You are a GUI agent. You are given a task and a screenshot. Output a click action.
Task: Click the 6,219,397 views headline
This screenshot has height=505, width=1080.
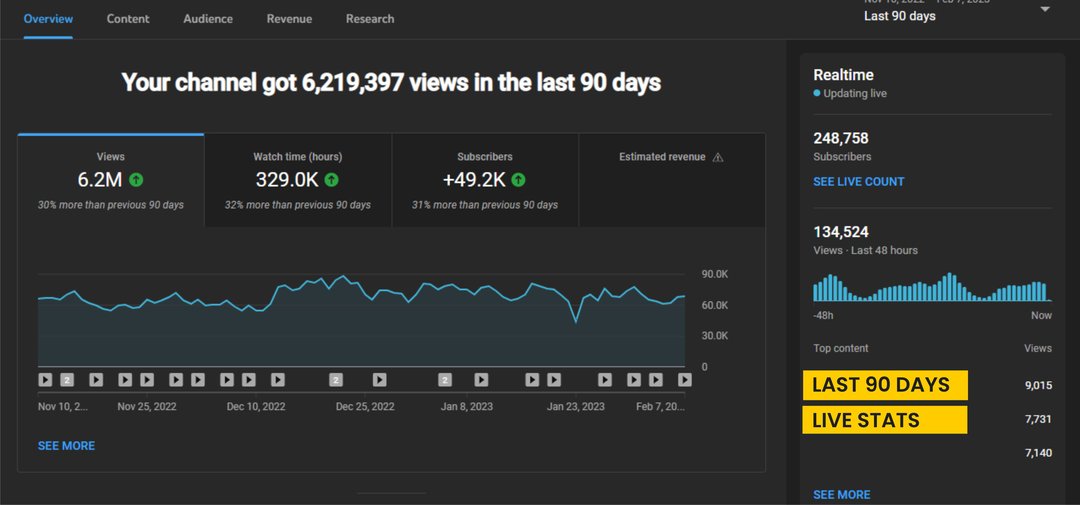(x=391, y=83)
